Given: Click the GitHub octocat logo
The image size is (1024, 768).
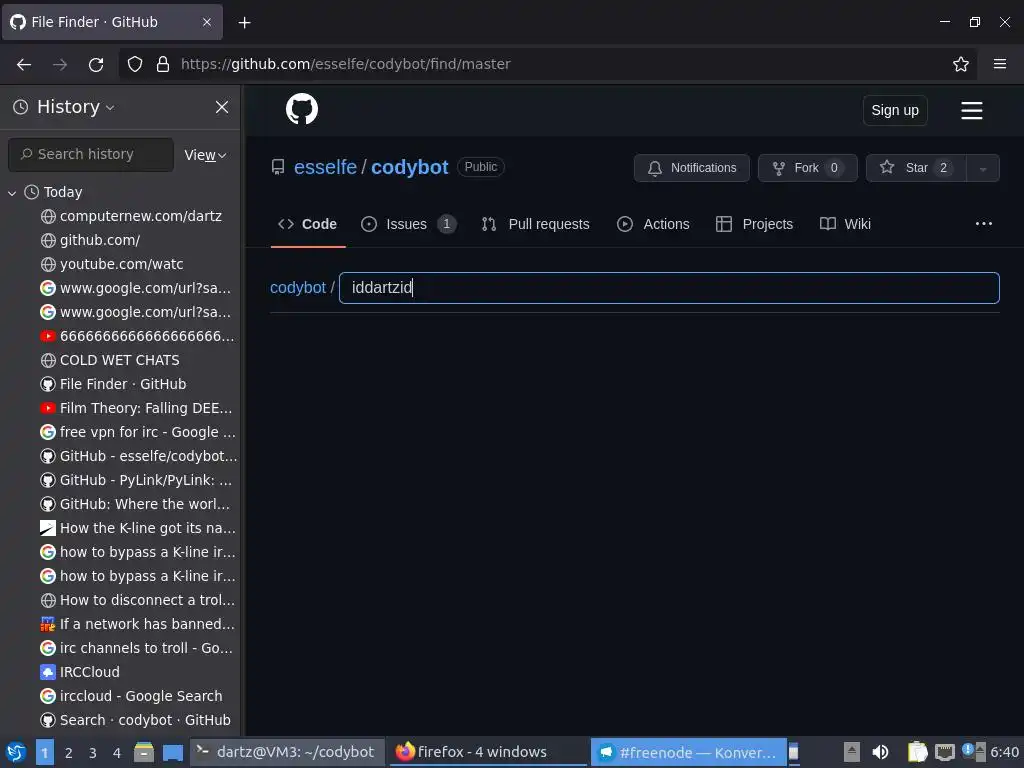Looking at the screenshot, I should pos(302,109).
